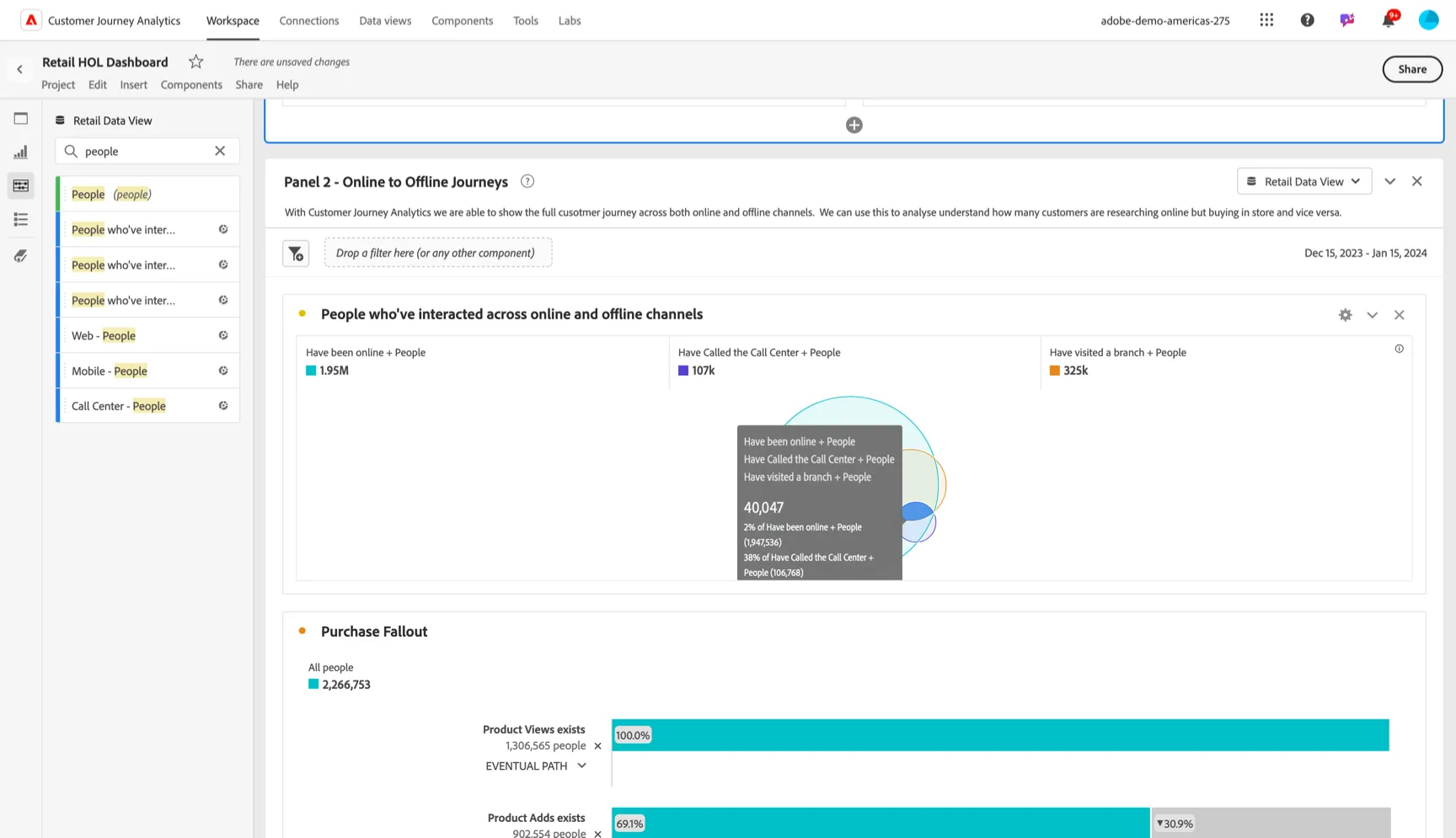Click the drop a filter here zone
This screenshot has height=838, width=1456.
click(x=438, y=253)
